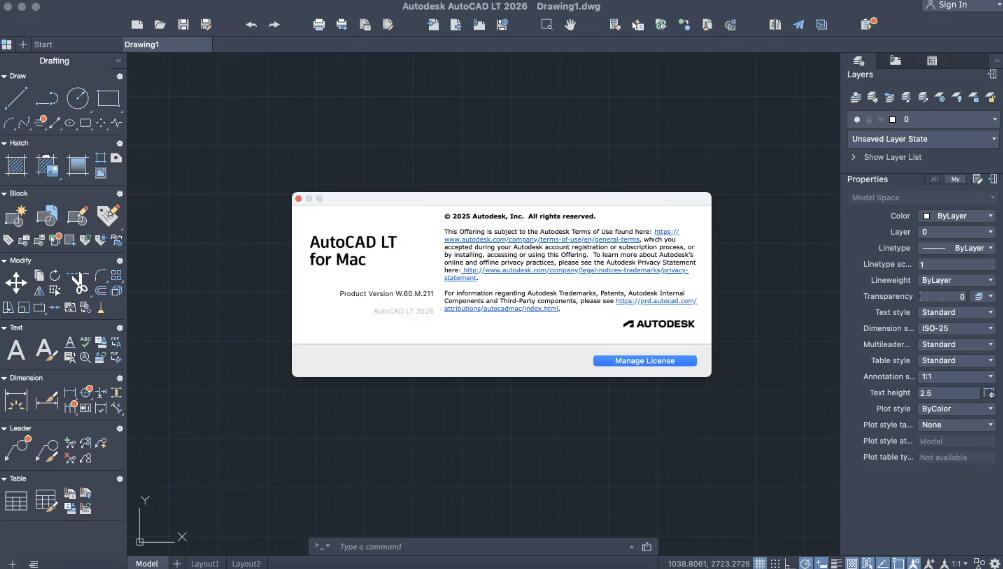This screenshot has height=569, width=1003.
Task: Switch to the Drawing1 file tab
Action: point(168,44)
